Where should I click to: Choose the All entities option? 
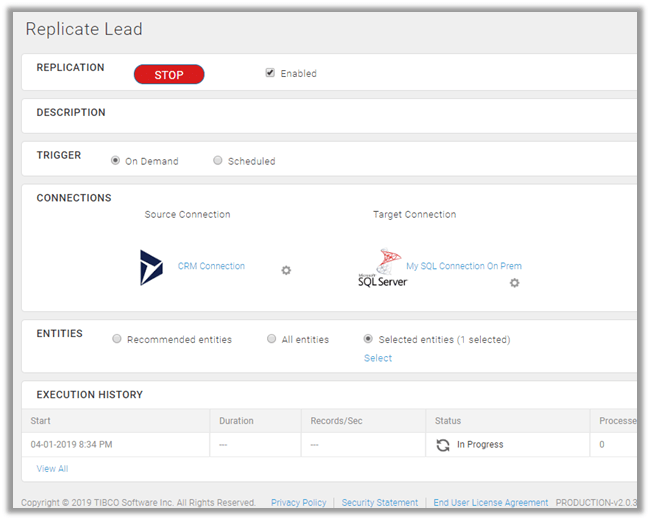(272, 339)
